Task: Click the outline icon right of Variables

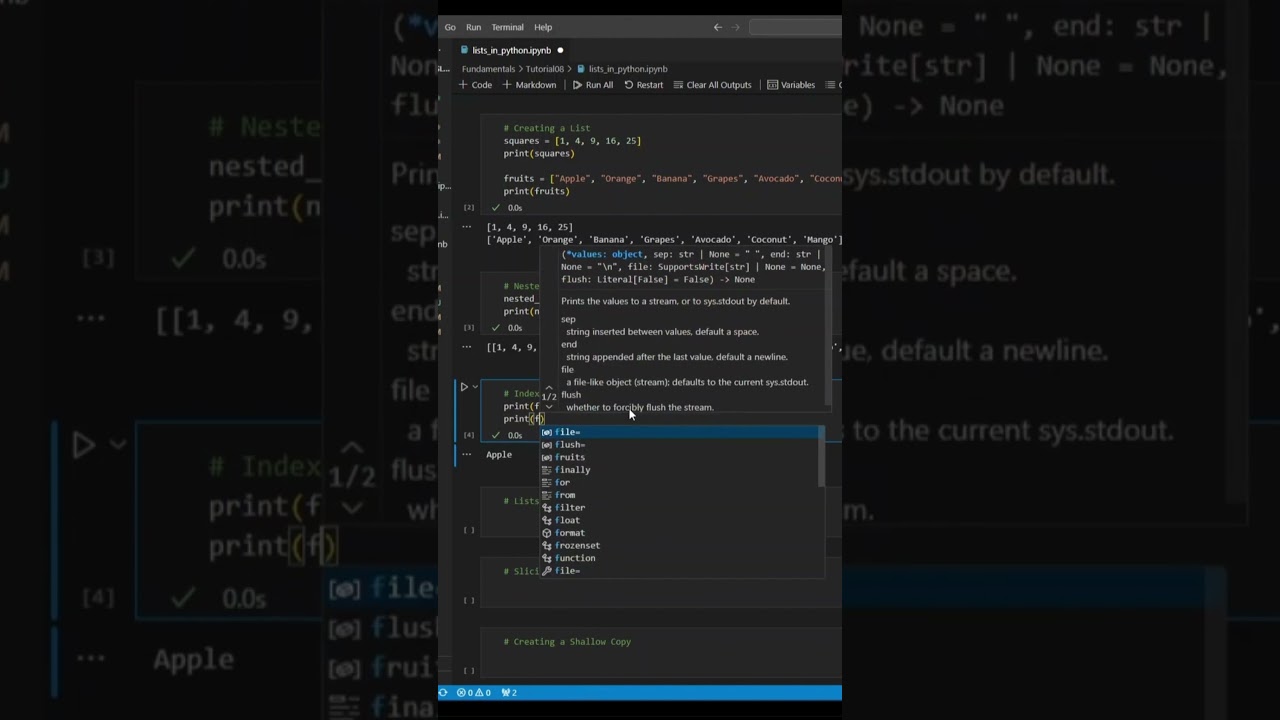Action: pyautogui.click(x=831, y=85)
